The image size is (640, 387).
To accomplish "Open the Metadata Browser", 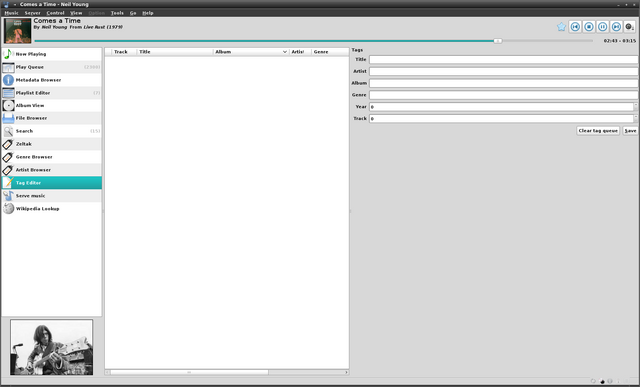I will [x=51, y=80].
